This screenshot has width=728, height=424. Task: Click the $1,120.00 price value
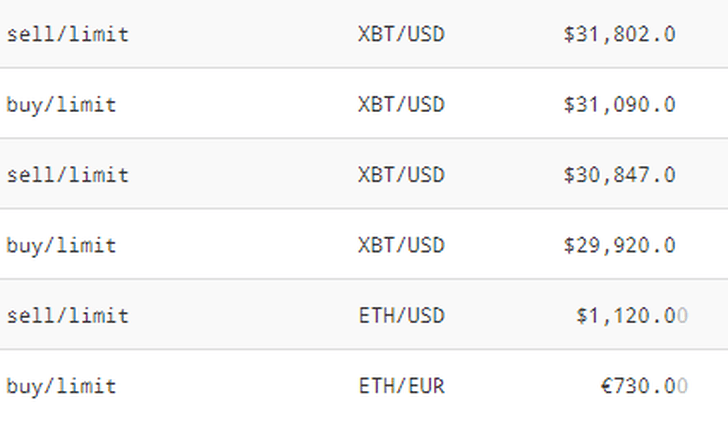pyautogui.click(x=632, y=316)
